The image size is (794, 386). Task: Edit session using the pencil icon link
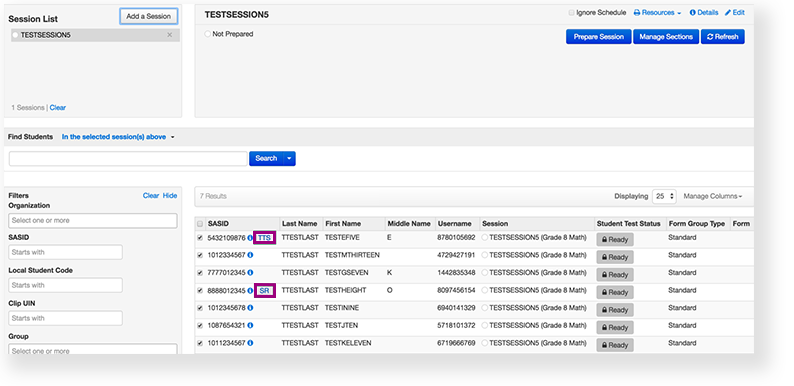coord(735,13)
